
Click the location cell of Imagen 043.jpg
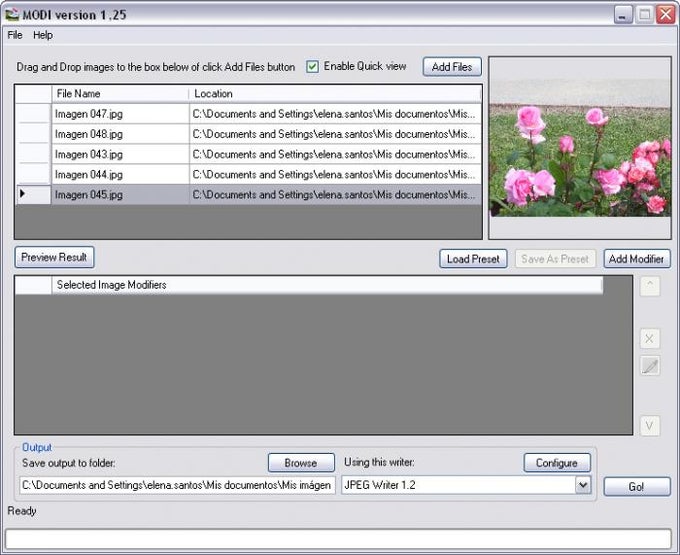tap(335, 154)
